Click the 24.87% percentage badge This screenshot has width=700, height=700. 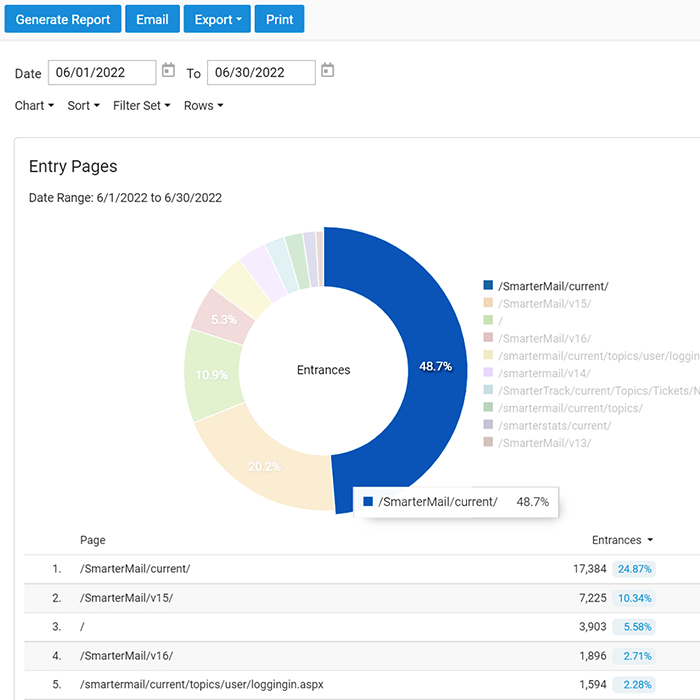[x=634, y=569]
